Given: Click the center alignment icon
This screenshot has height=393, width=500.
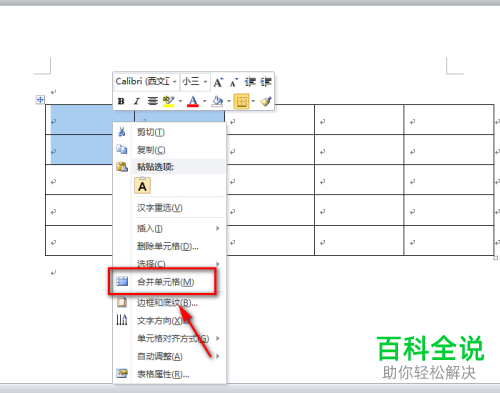Looking at the screenshot, I should 153,101.
